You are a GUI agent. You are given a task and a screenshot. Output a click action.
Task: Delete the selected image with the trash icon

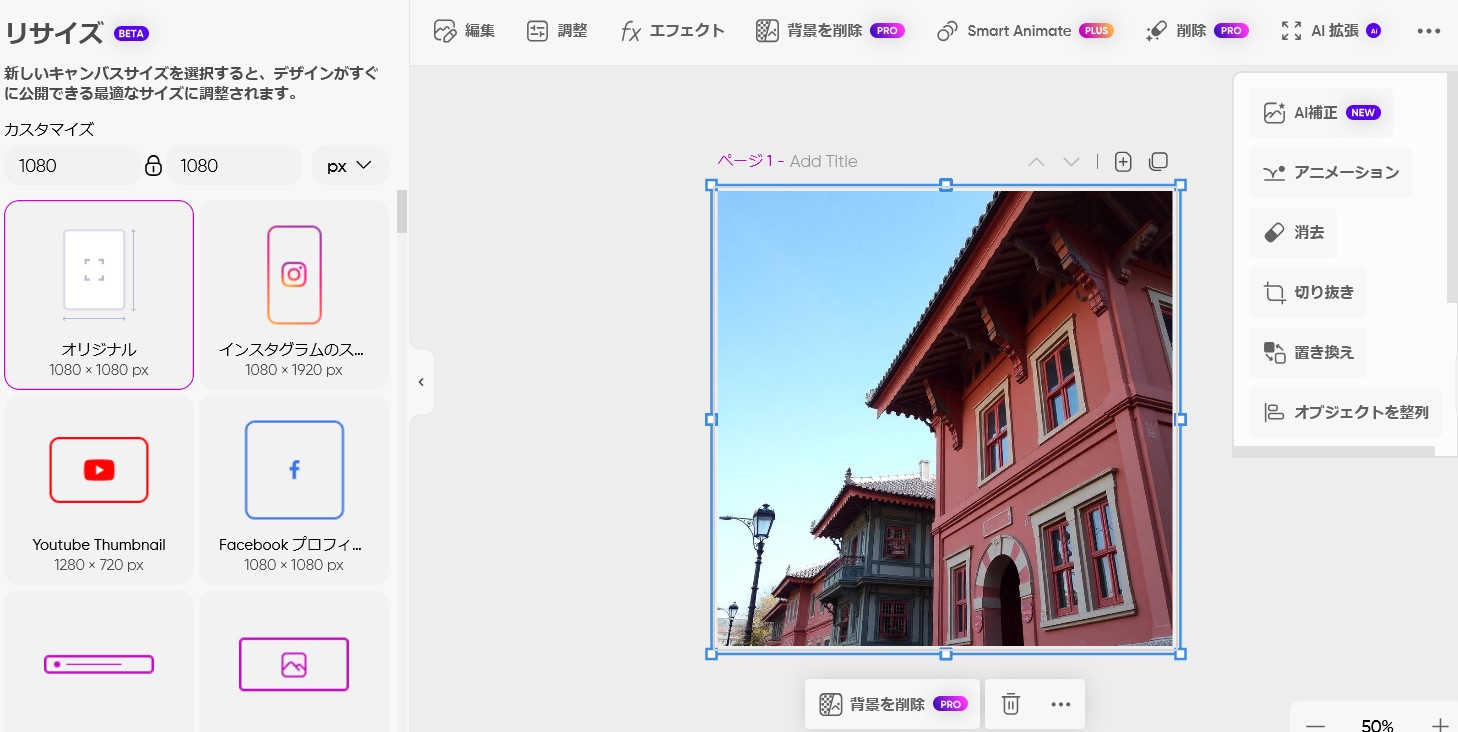coord(1011,705)
